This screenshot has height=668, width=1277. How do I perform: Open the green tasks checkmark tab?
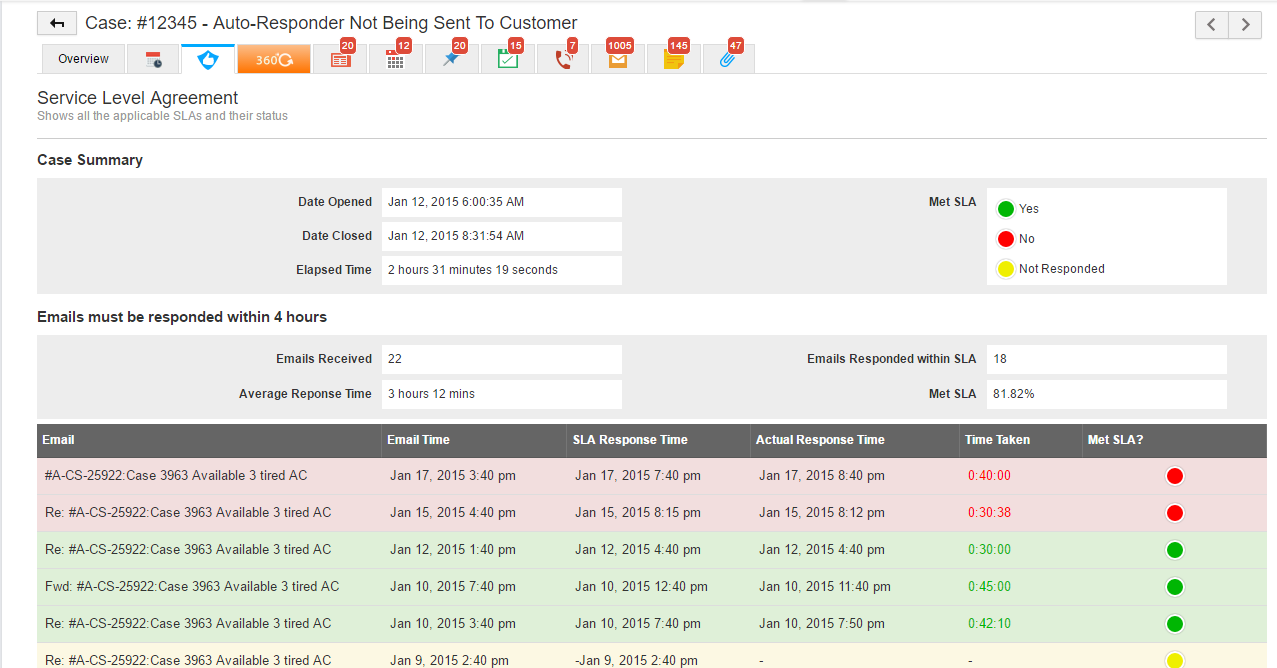point(507,59)
